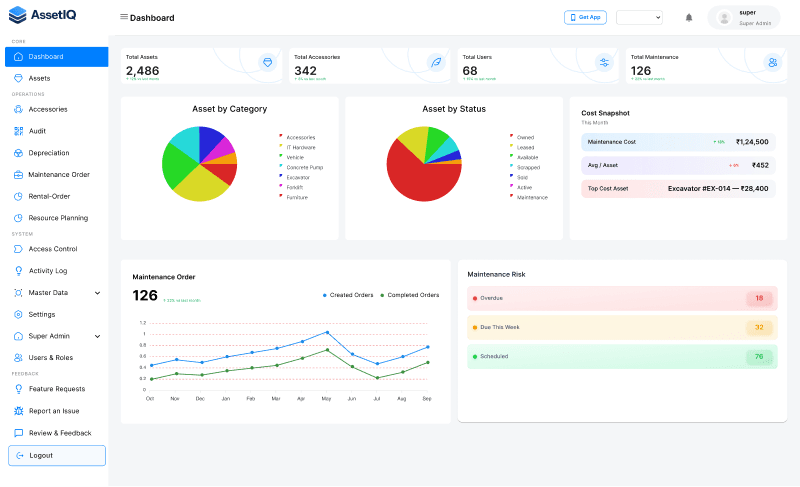Open Activity Log page label
The image size is (800, 487).
[48, 271]
